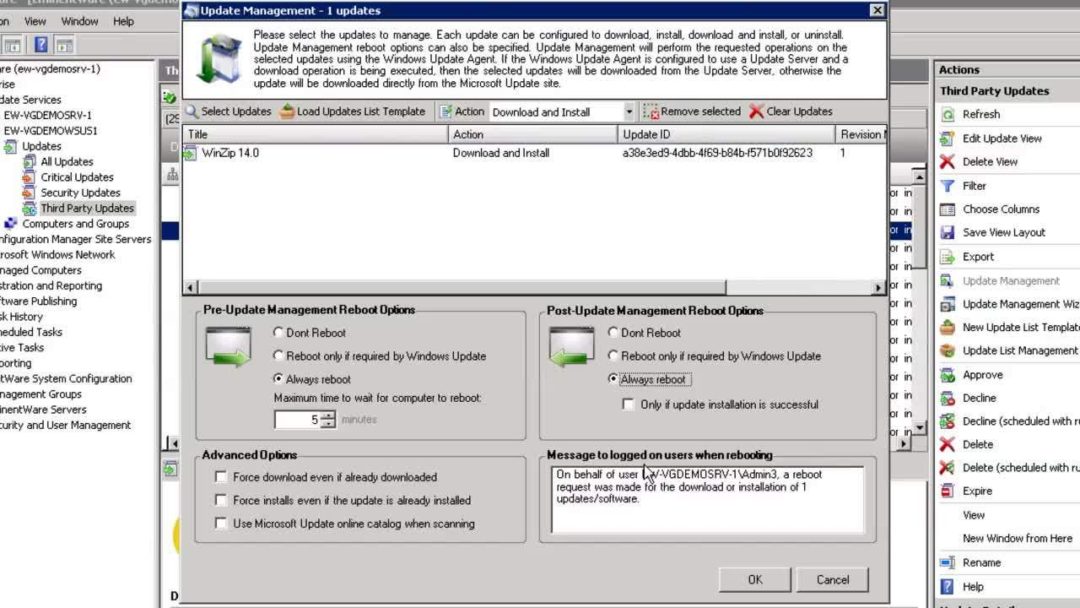The image size is (1080, 608).
Task: Click Approve icon in Actions pane
Action: point(948,375)
